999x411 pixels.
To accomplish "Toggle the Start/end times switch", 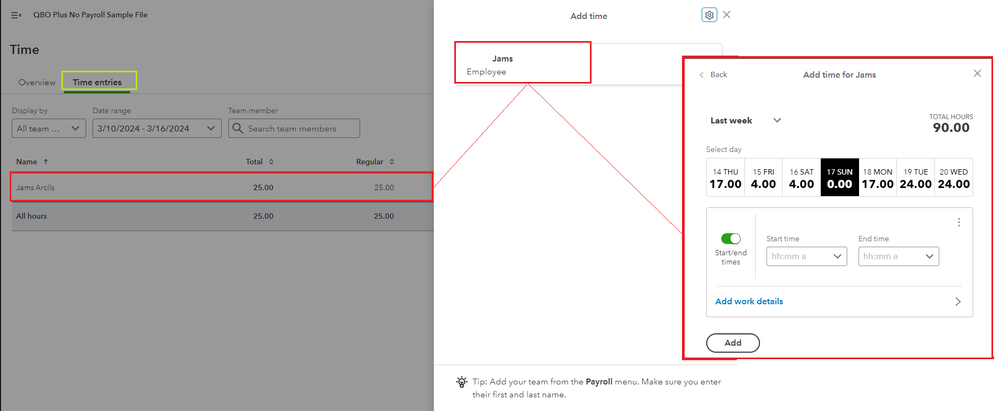I will 730,239.
